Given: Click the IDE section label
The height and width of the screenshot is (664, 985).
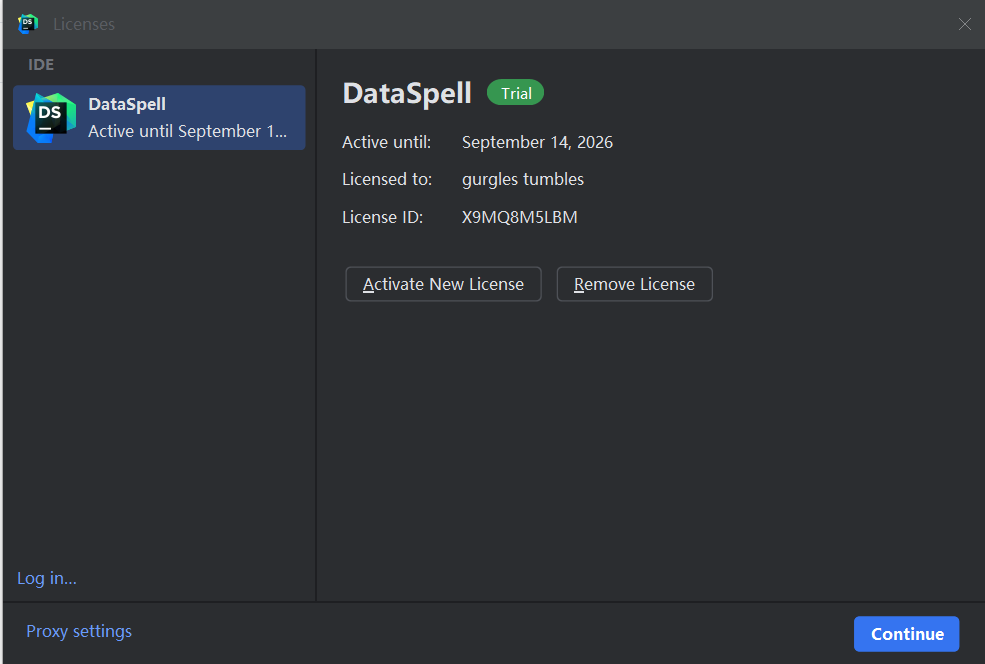Looking at the screenshot, I should pos(41,65).
